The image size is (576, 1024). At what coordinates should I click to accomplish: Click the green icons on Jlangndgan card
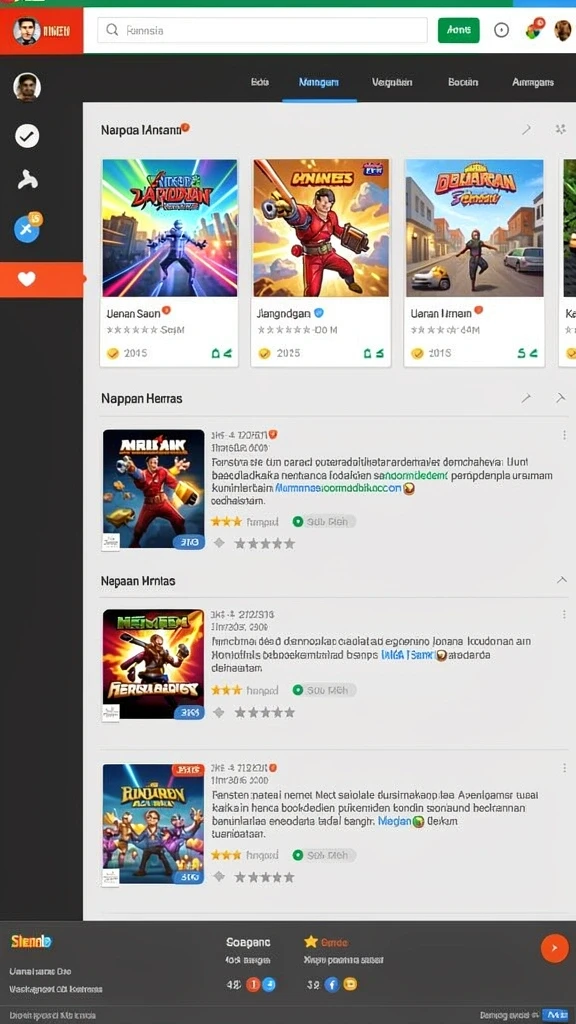pos(373,353)
